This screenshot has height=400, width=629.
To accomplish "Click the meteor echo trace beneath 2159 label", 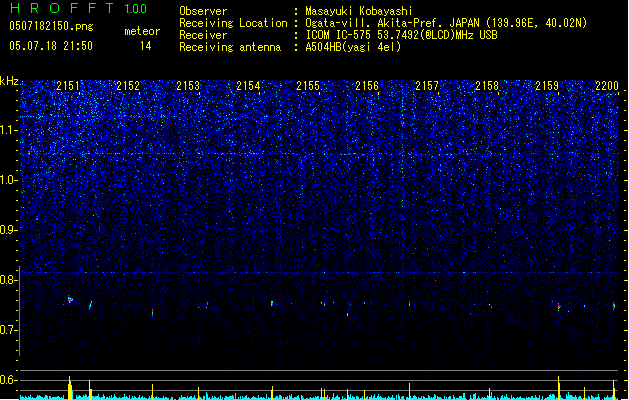I will click(559, 307).
